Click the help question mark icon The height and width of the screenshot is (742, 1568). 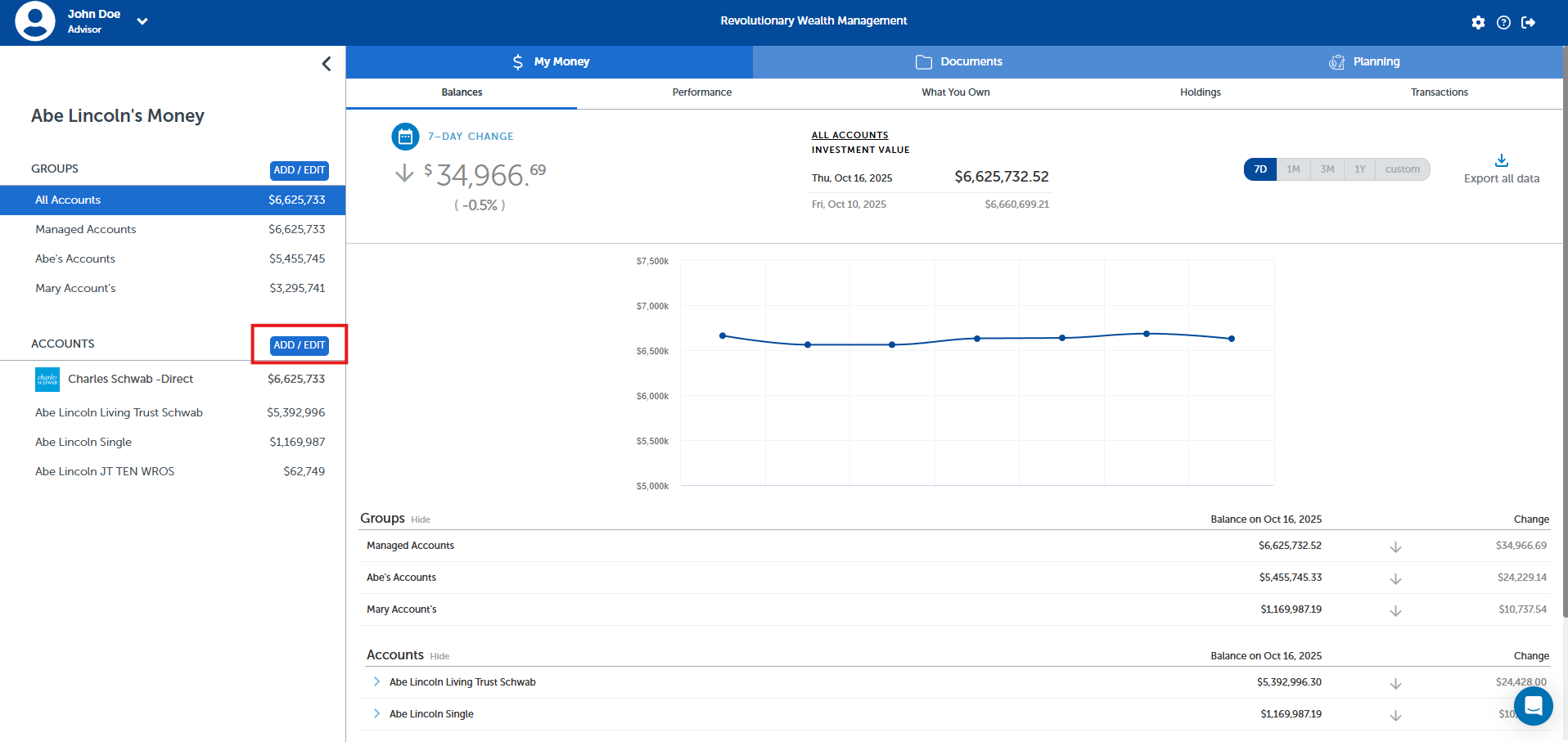(1503, 23)
